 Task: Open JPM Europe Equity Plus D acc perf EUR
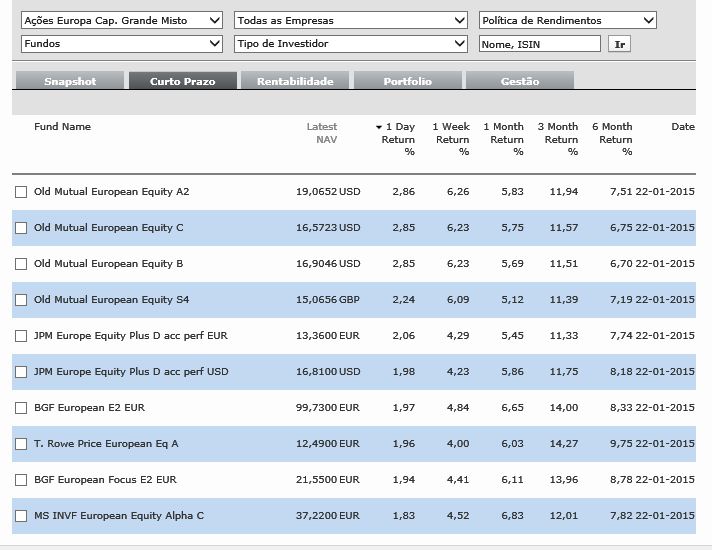pyautogui.click(x=131, y=336)
